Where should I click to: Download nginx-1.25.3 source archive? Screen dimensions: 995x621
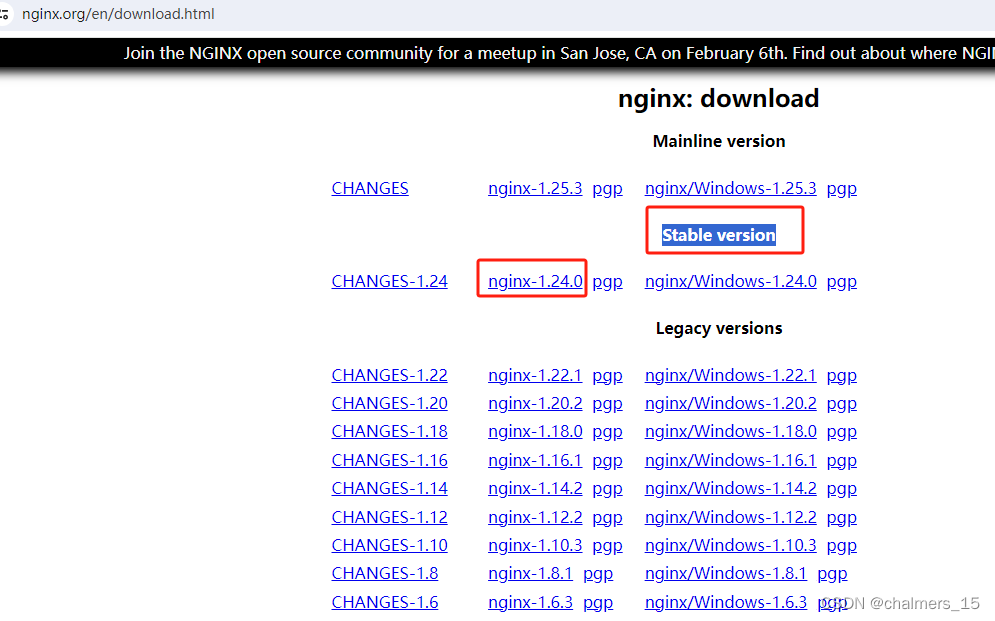coord(535,188)
